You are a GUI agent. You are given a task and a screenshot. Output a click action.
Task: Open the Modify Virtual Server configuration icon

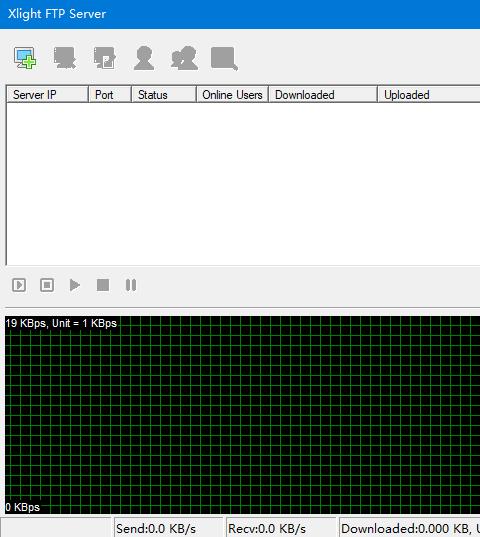pyautogui.click(x=104, y=58)
